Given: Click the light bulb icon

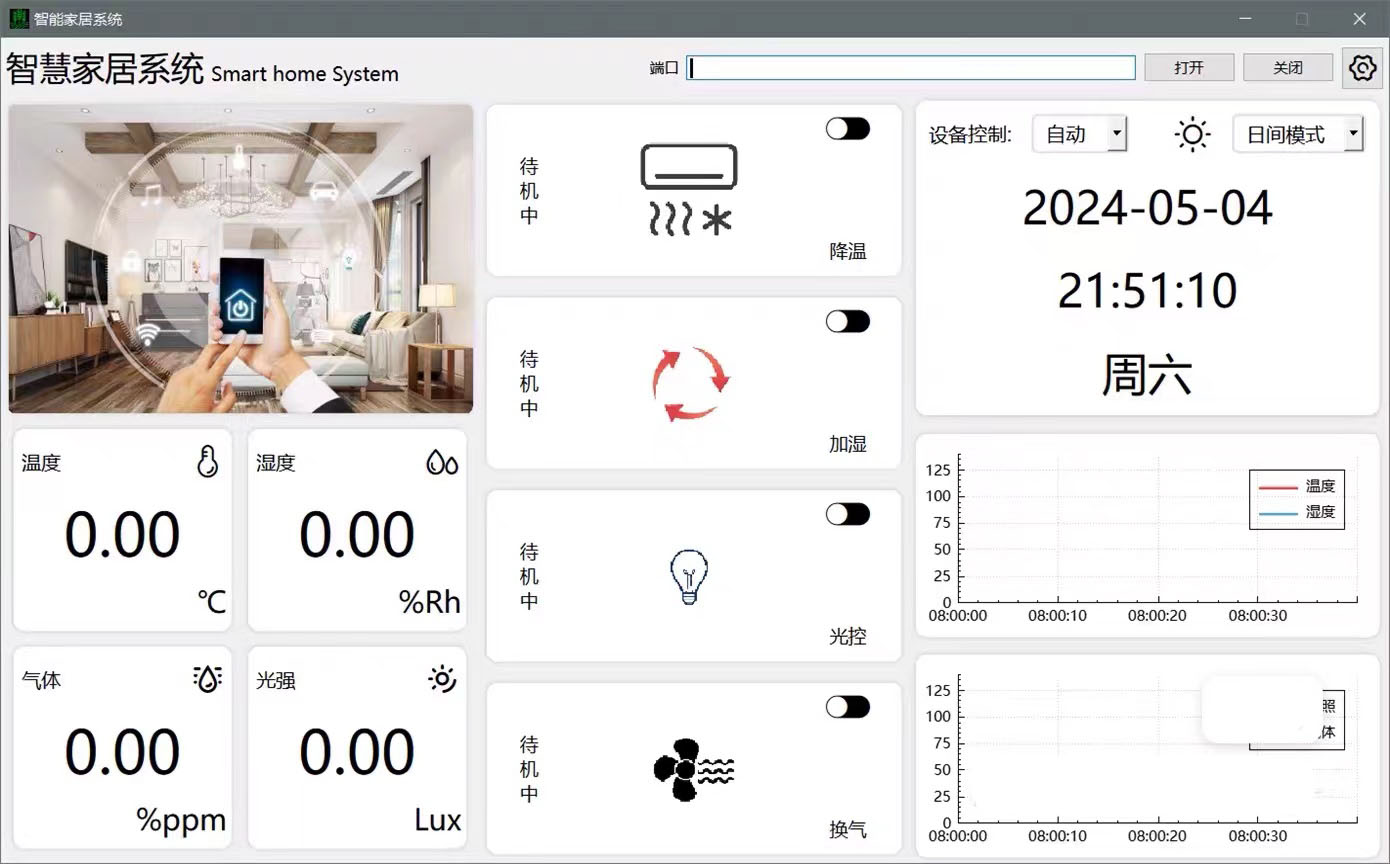Looking at the screenshot, I should pyautogui.click(x=689, y=577).
